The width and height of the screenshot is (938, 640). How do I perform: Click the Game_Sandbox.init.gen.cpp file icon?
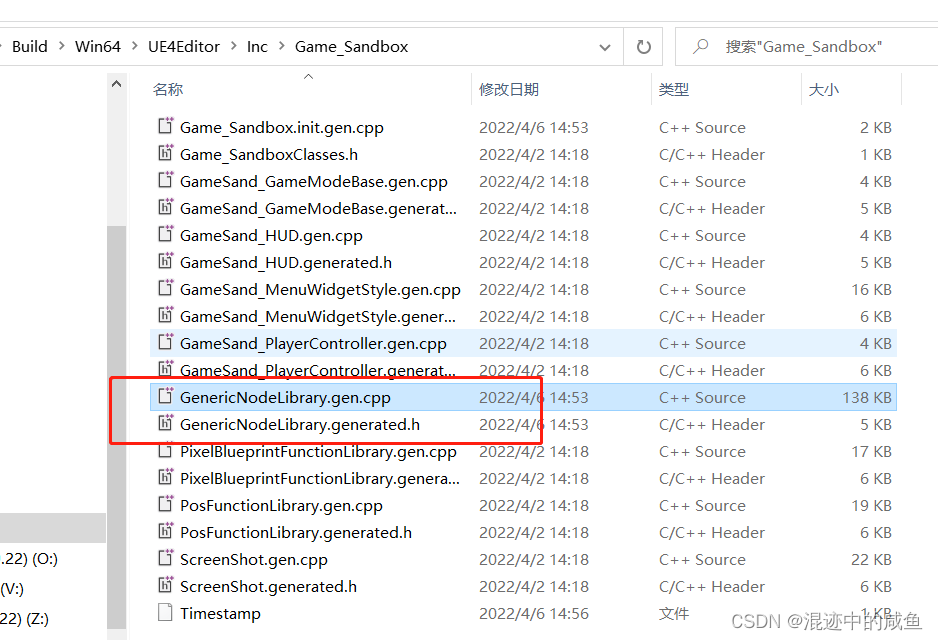click(165, 126)
